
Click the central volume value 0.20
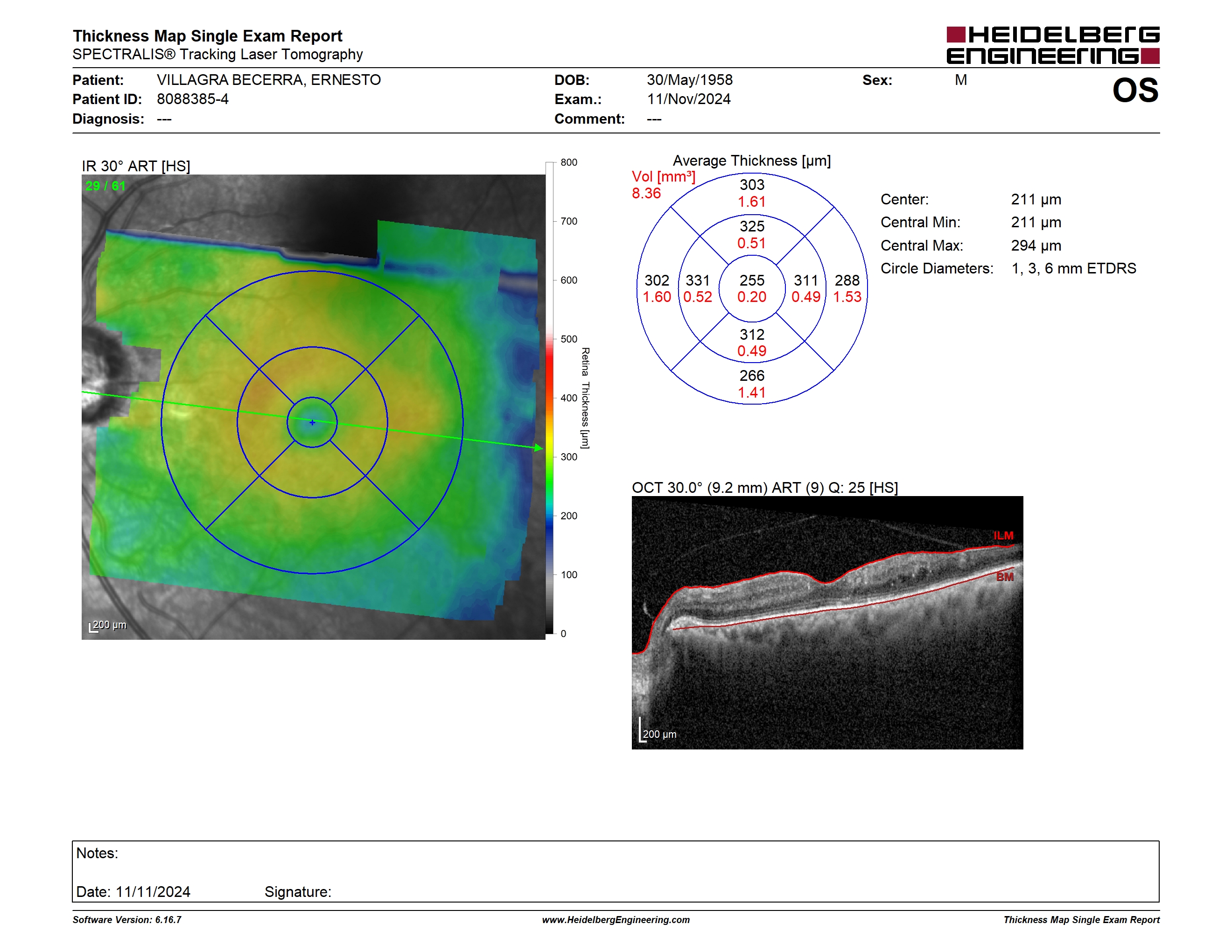coord(752,297)
